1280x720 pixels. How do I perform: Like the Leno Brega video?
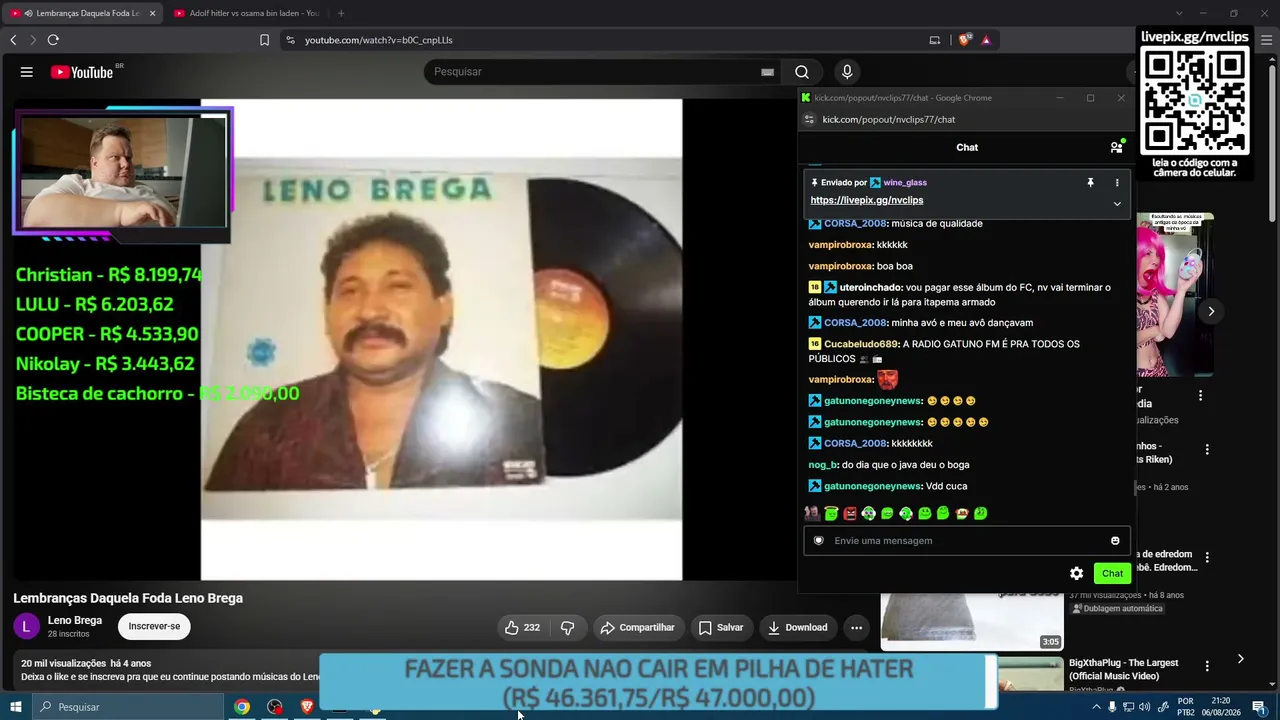522,628
